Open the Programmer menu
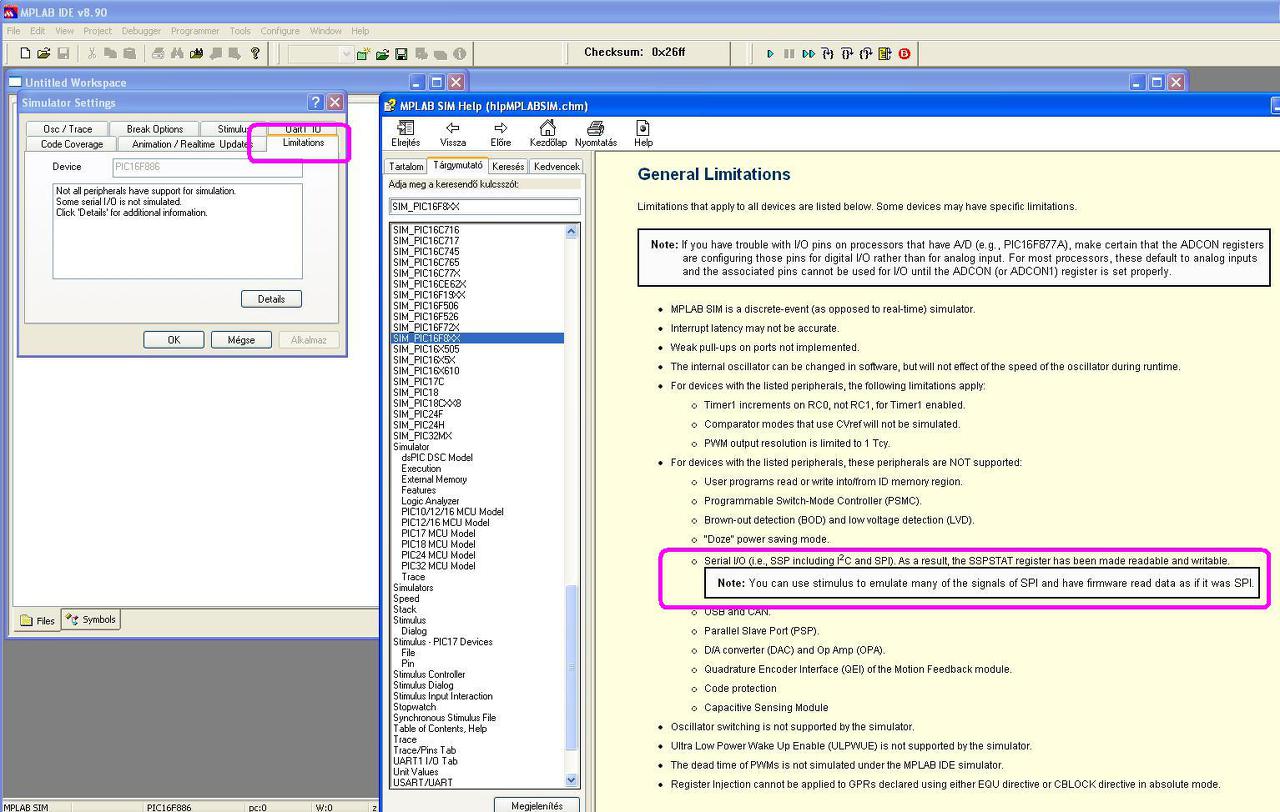 pyautogui.click(x=195, y=31)
